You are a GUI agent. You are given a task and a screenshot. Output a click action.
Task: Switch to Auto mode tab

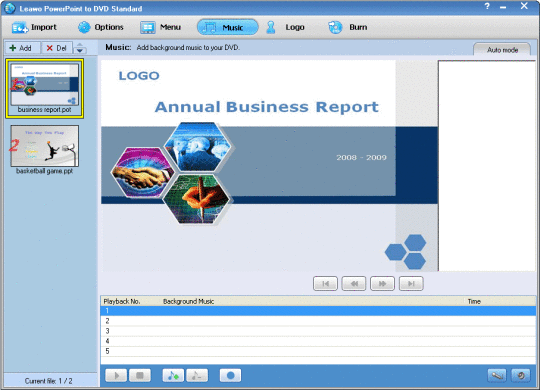point(502,50)
